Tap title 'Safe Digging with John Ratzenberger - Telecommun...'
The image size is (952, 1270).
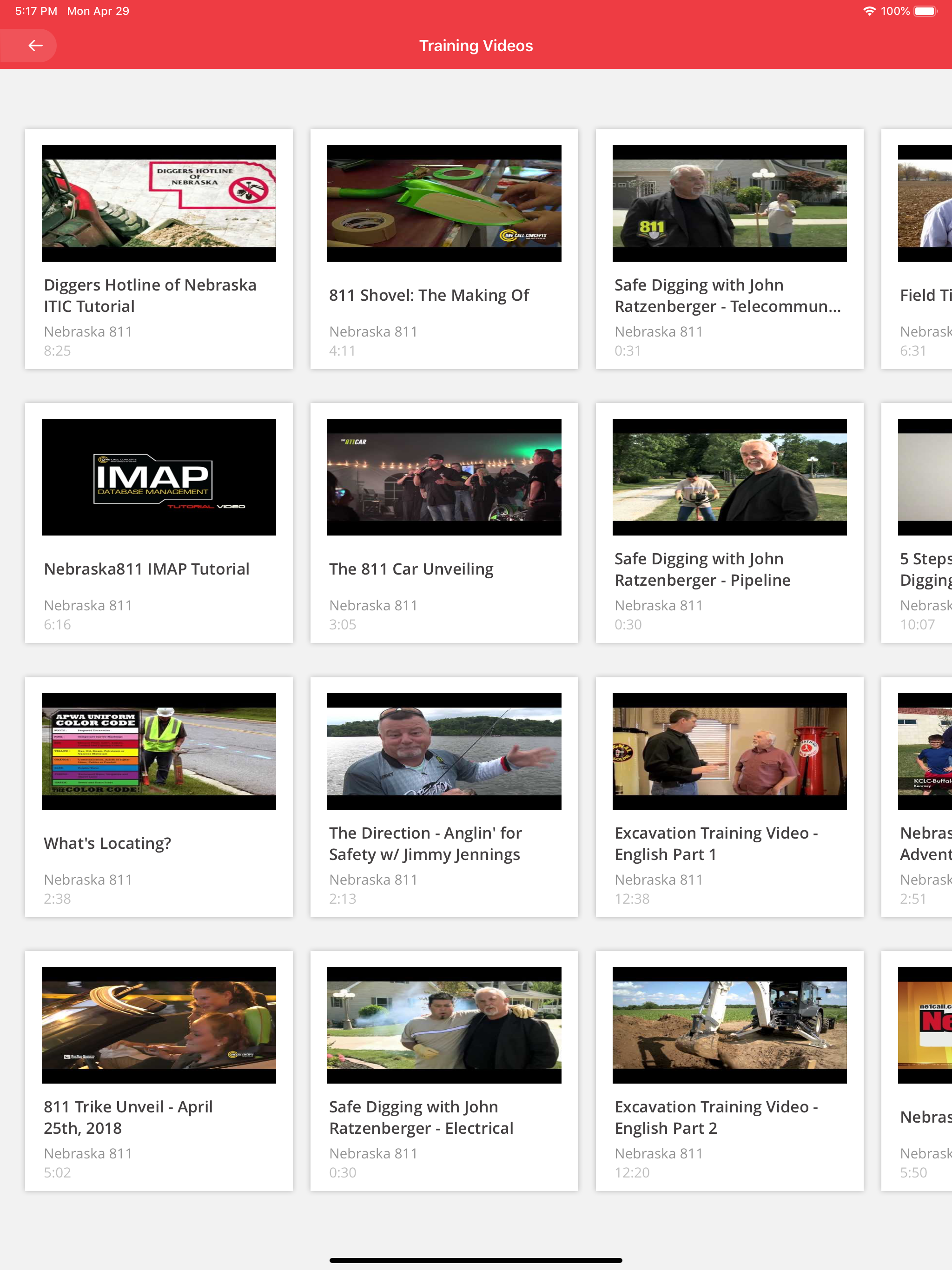727,296
